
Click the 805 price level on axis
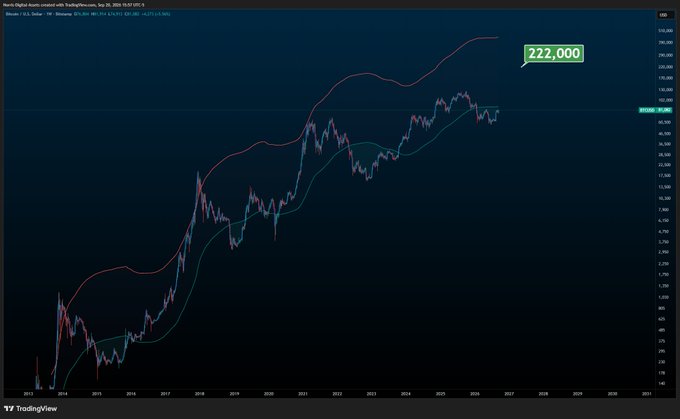[x=662, y=308]
